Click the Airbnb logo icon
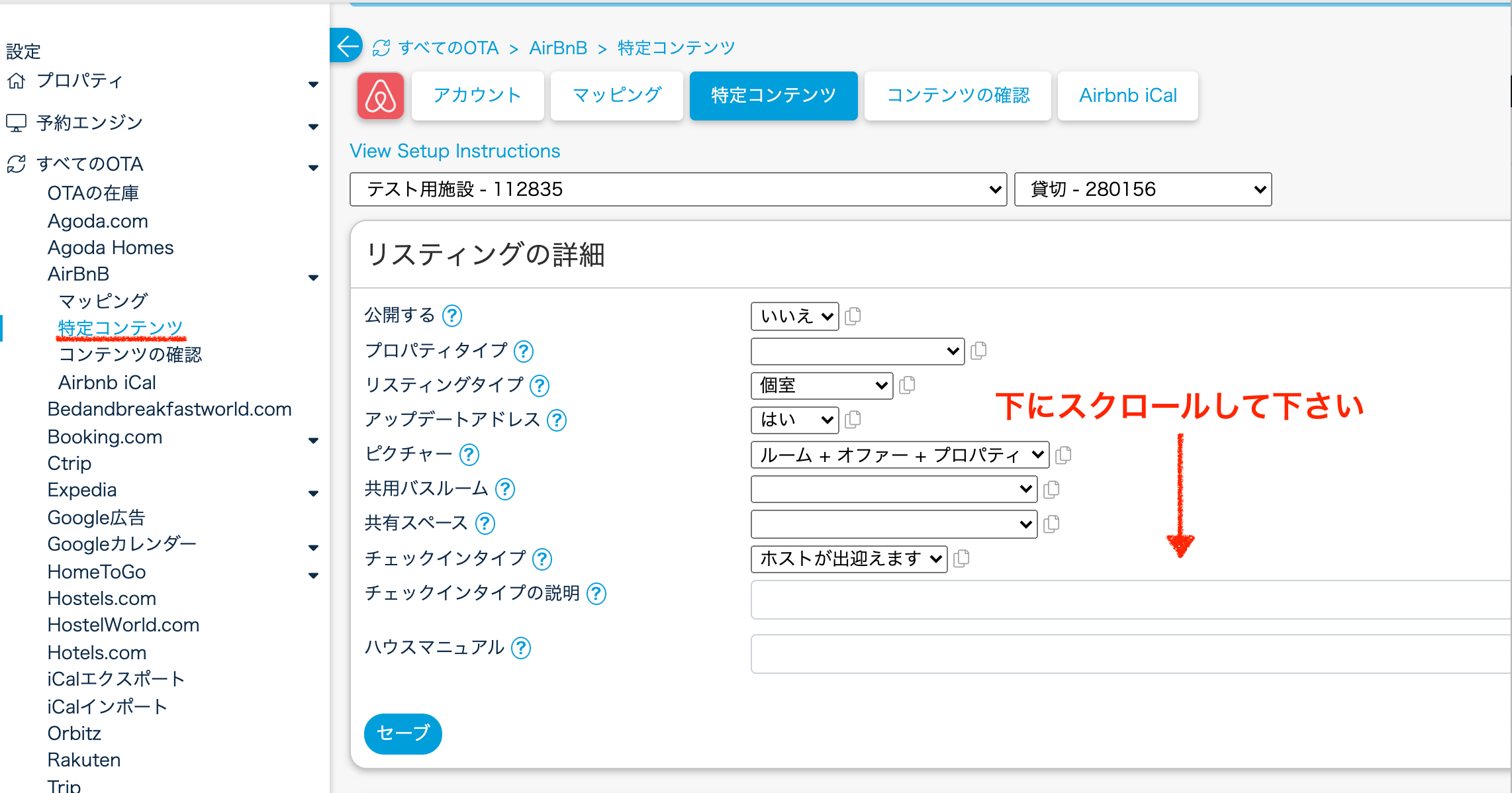Viewport: 1512px width, 793px height. coord(381,96)
